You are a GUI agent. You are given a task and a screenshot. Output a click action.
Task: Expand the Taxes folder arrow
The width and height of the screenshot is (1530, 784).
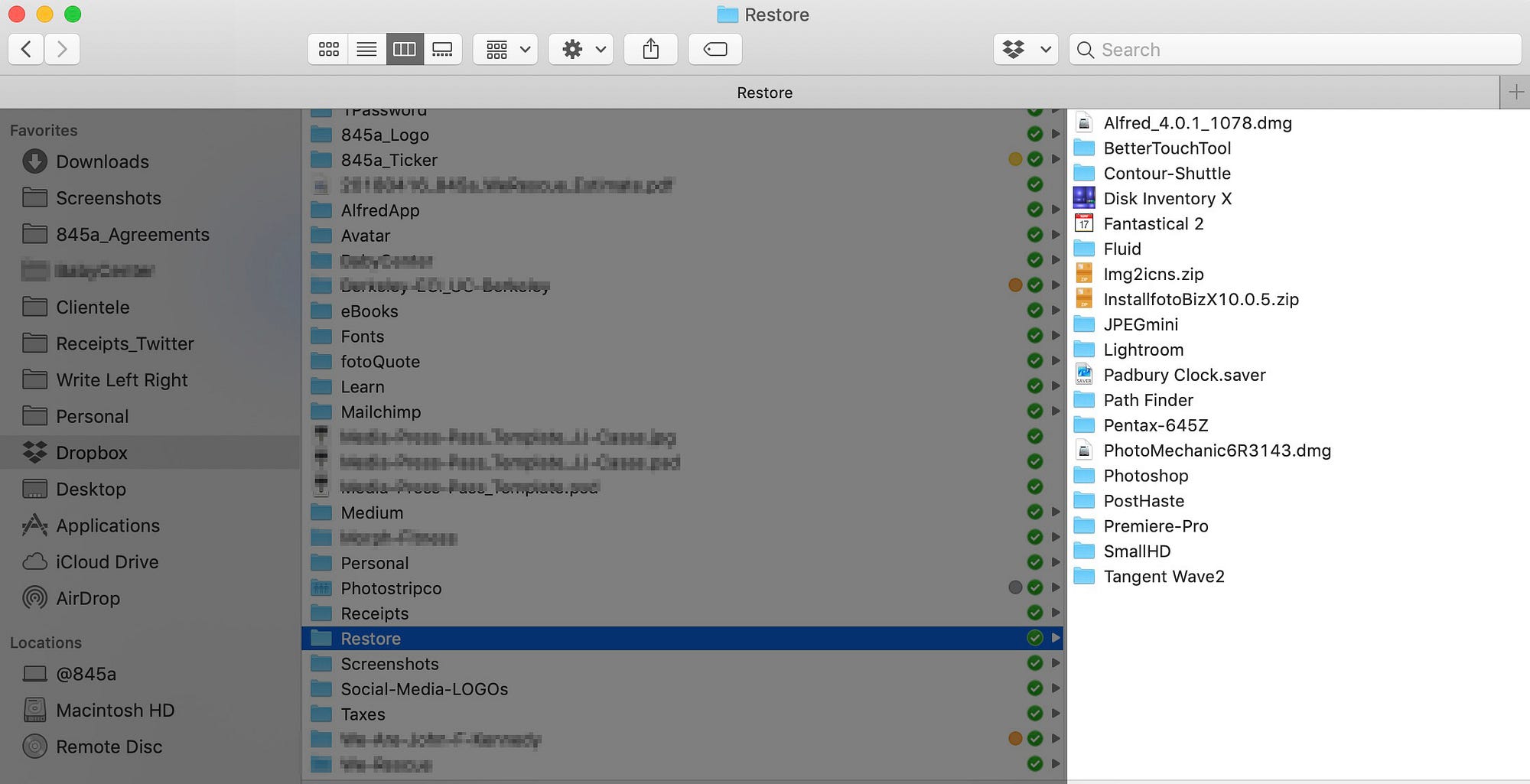click(x=1056, y=714)
